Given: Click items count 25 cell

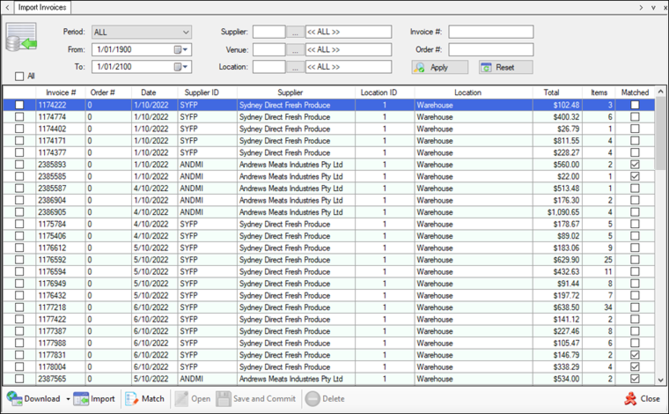Looking at the screenshot, I should tap(599, 259).
